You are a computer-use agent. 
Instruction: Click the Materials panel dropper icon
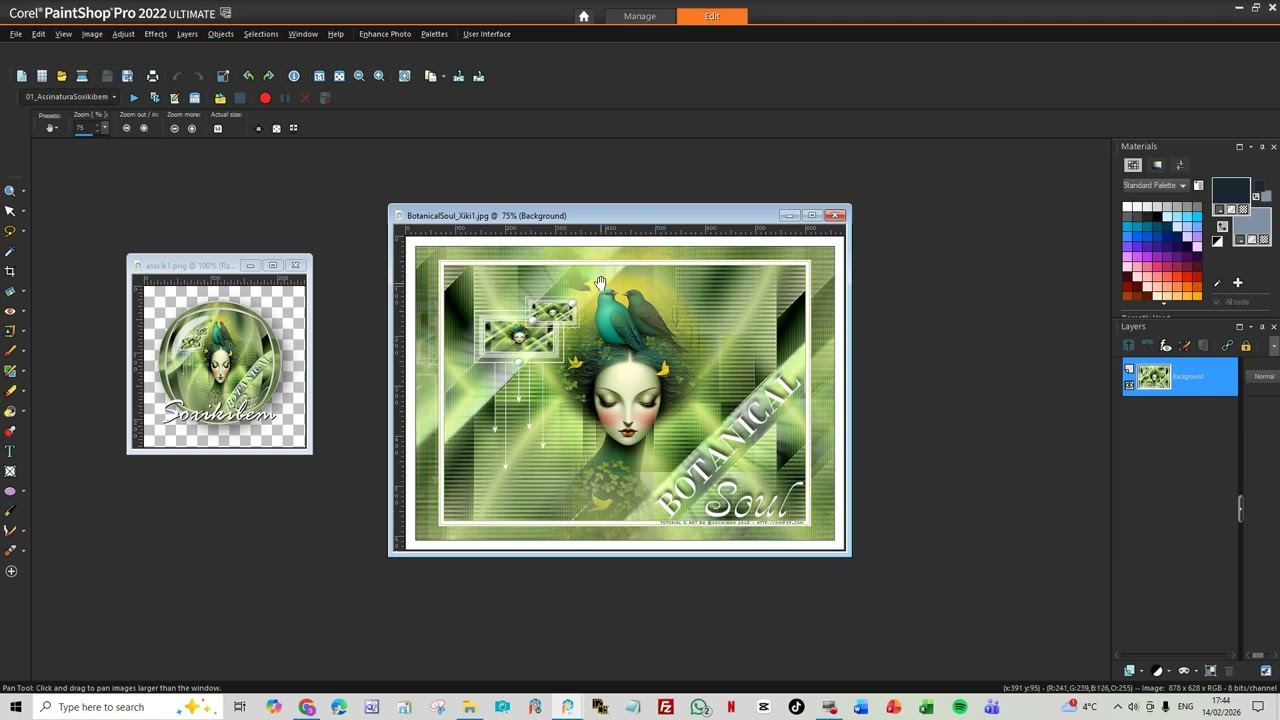(1217, 283)
